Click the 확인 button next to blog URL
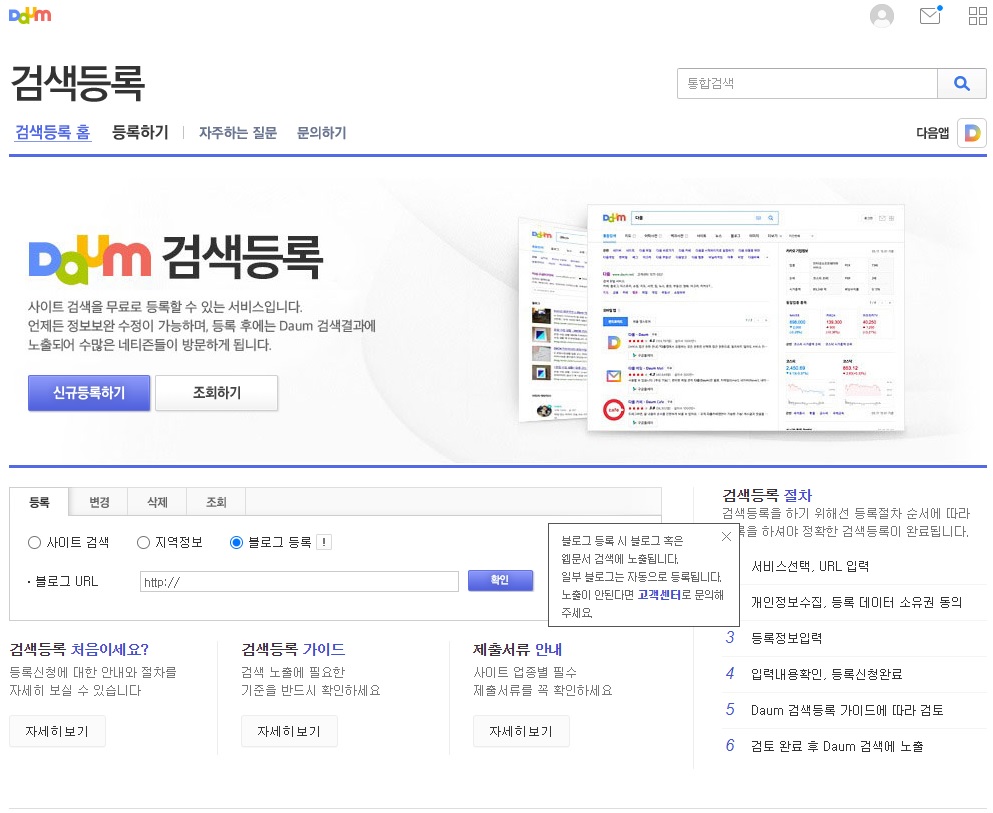This screenshot has width=993, height=813. [x=499, y=580]
